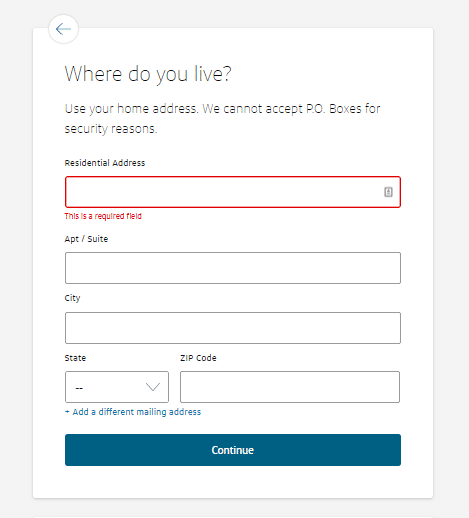Click the City field label
This screenshot has height=518, width=469.
pyautogui.click(x=72, y=298)
